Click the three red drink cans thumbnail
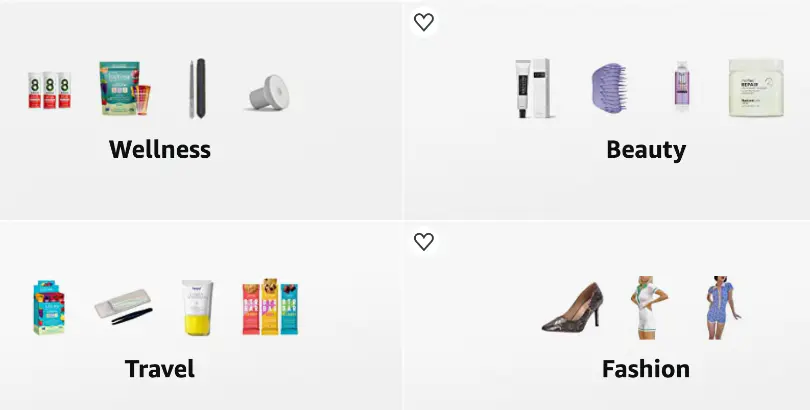 pyautogui.click(x=50, y=90)
